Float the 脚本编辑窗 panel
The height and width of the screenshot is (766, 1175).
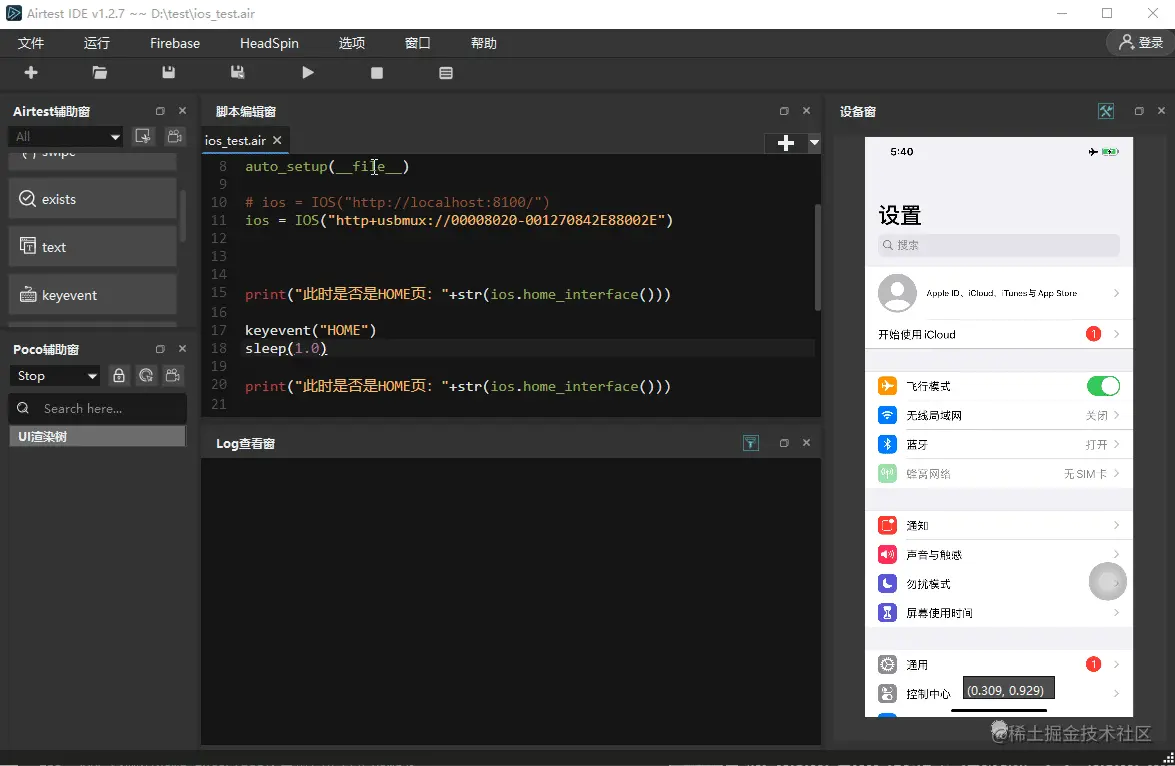click(784, 111)
